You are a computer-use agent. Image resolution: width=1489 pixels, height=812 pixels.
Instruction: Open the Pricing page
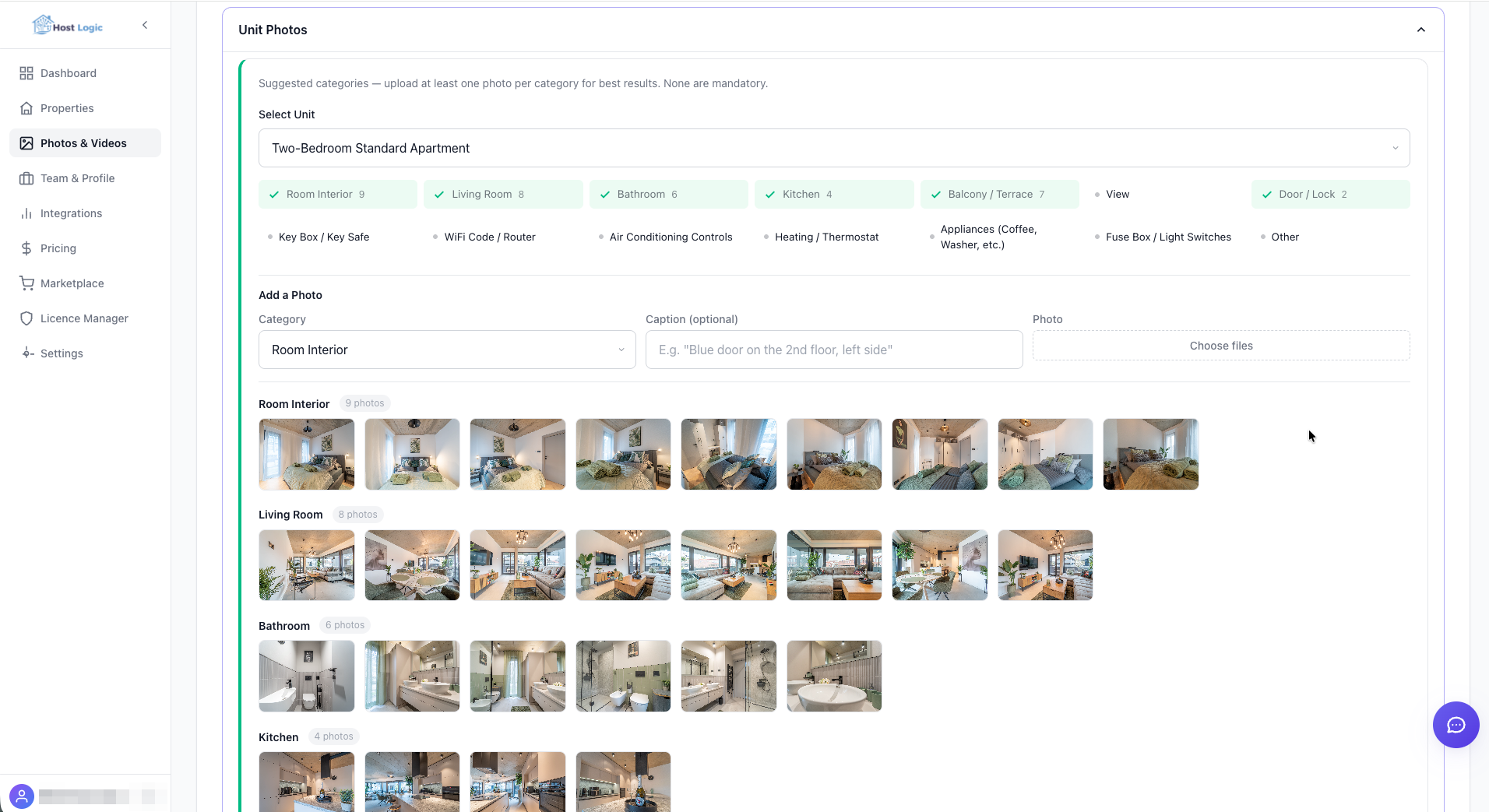(85, 248)
